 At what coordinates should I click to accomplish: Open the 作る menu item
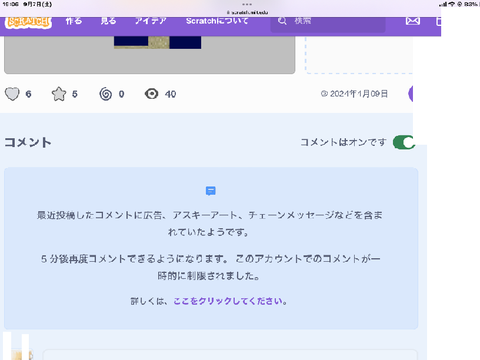click(74, 21)
